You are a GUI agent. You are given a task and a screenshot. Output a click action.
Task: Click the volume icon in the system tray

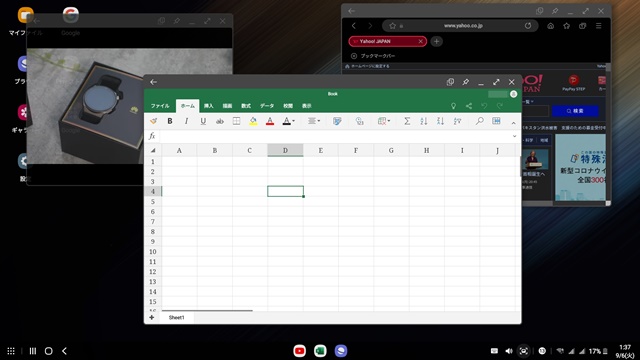tap(509, 351)
